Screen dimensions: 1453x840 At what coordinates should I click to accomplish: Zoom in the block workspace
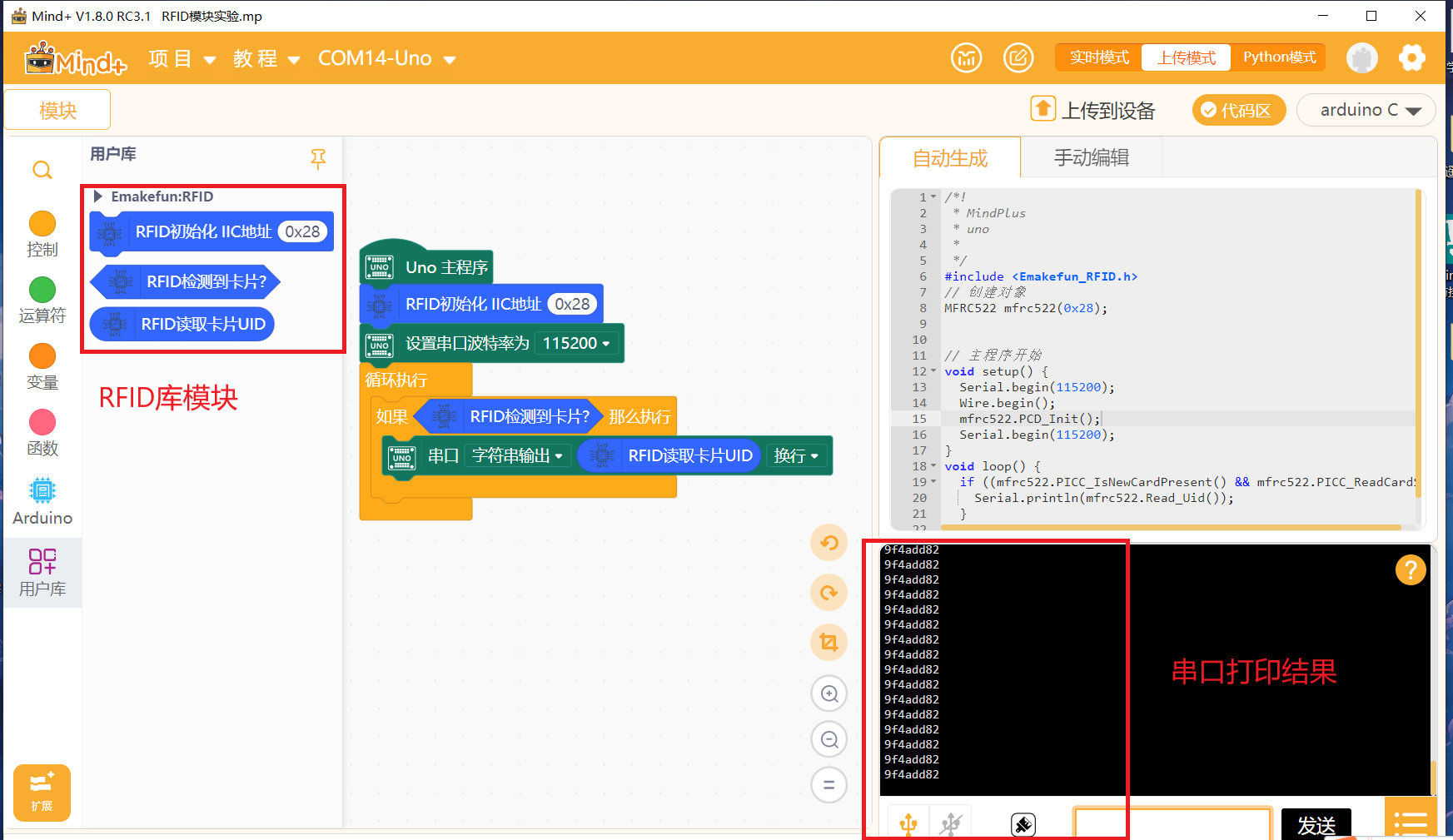coord(829,693)
